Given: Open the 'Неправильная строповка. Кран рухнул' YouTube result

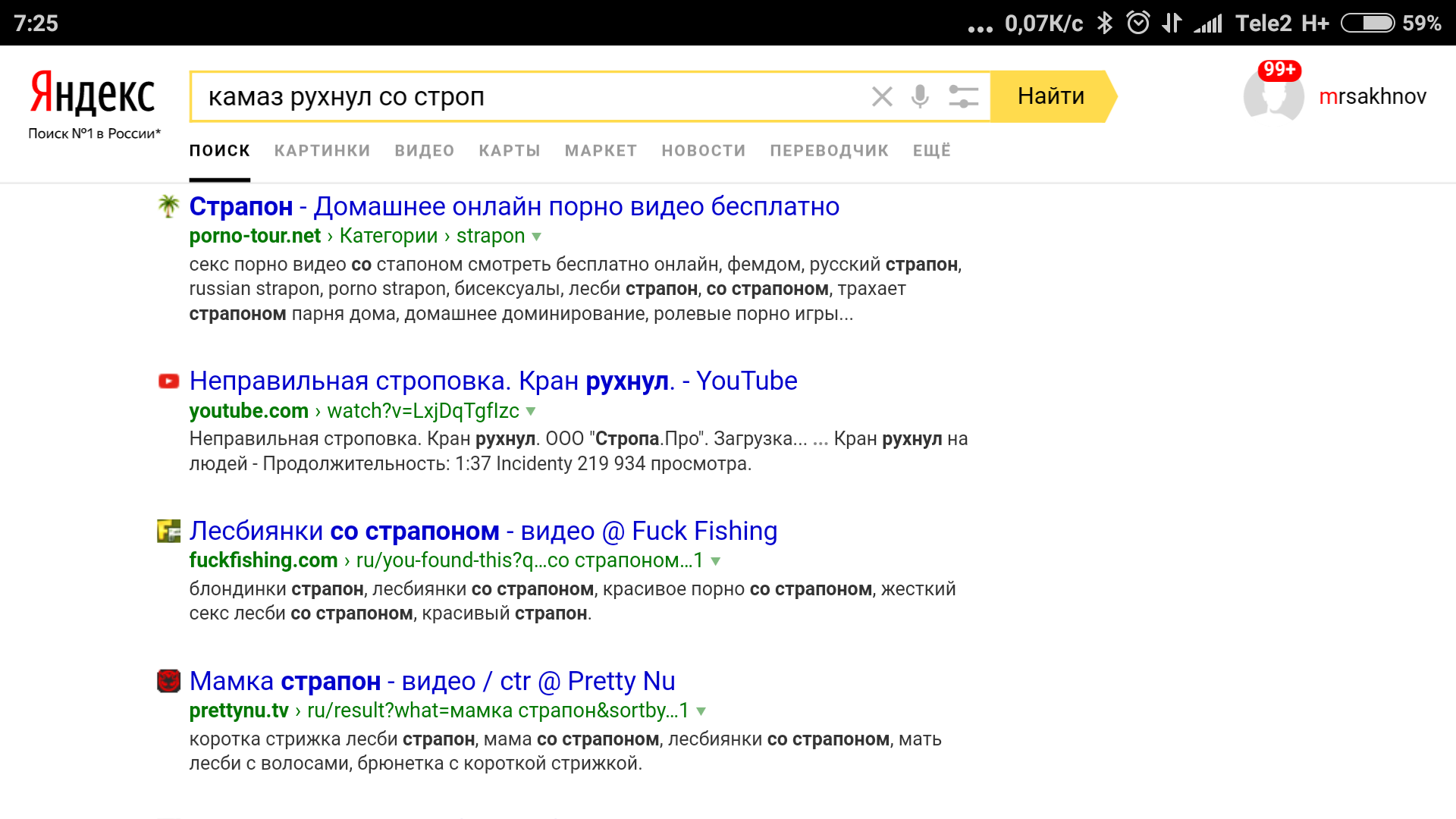Looking at the screenshot, I should point(493,381).
